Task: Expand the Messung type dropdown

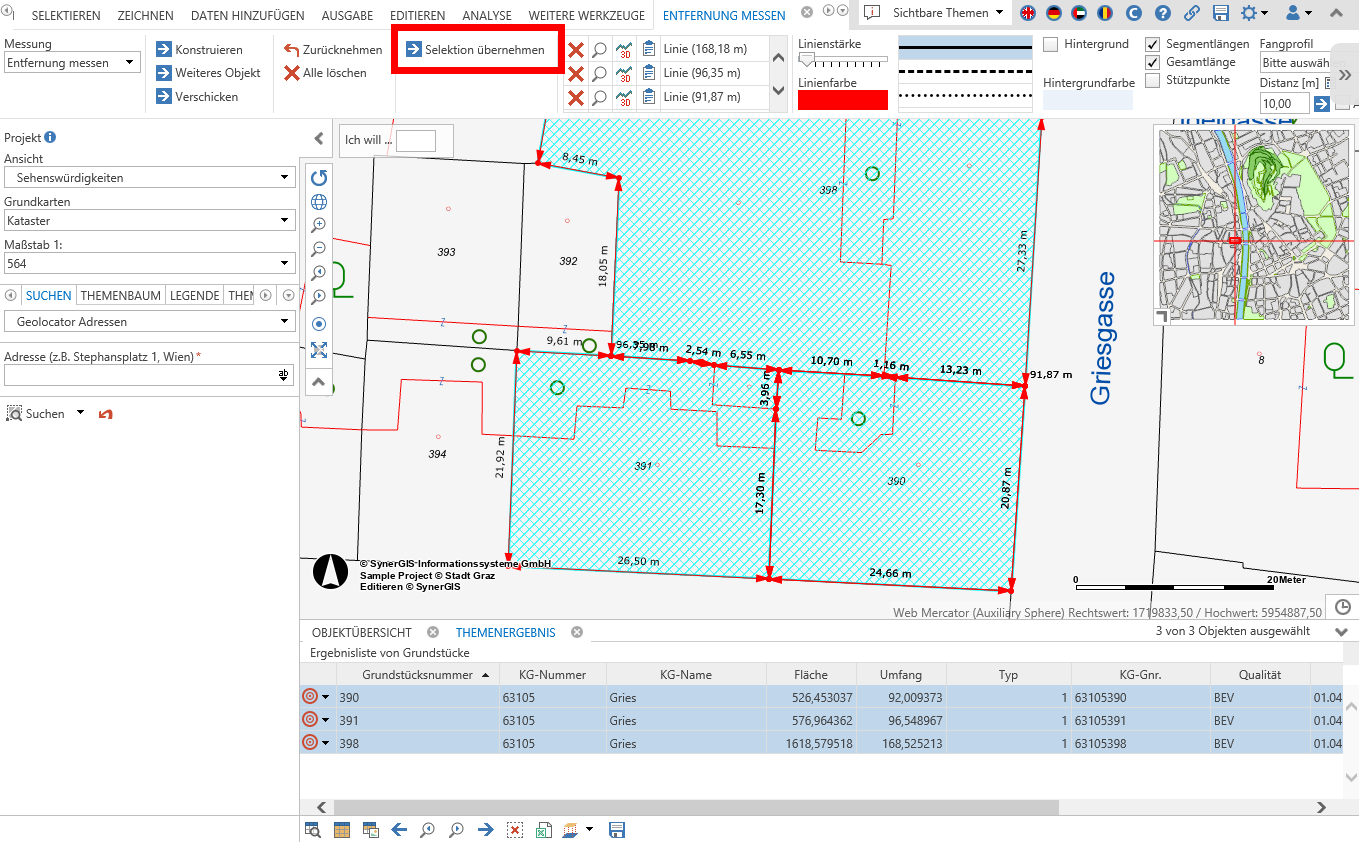Action: coord(72,63)
